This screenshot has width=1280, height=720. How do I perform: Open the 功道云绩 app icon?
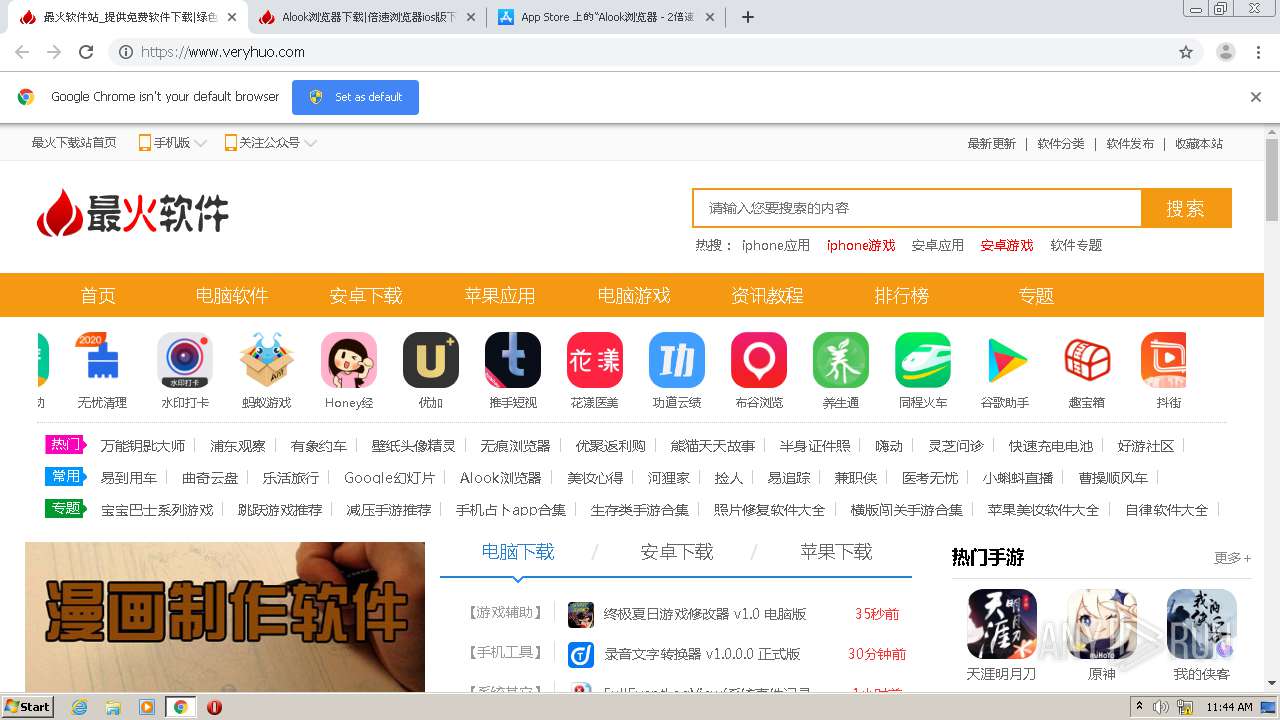pos(677,360)
